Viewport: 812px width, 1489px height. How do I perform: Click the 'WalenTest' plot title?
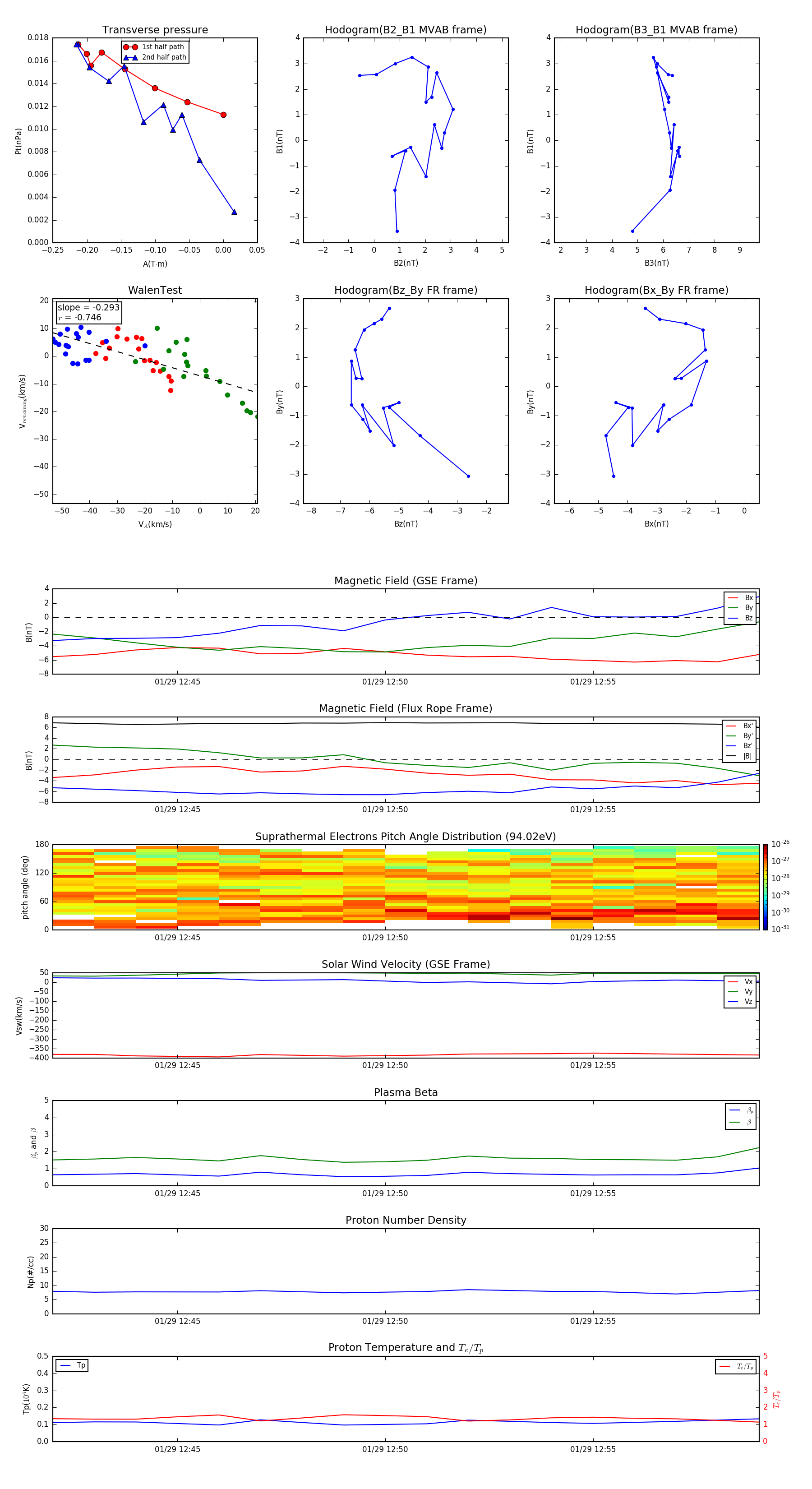(155, 290)
